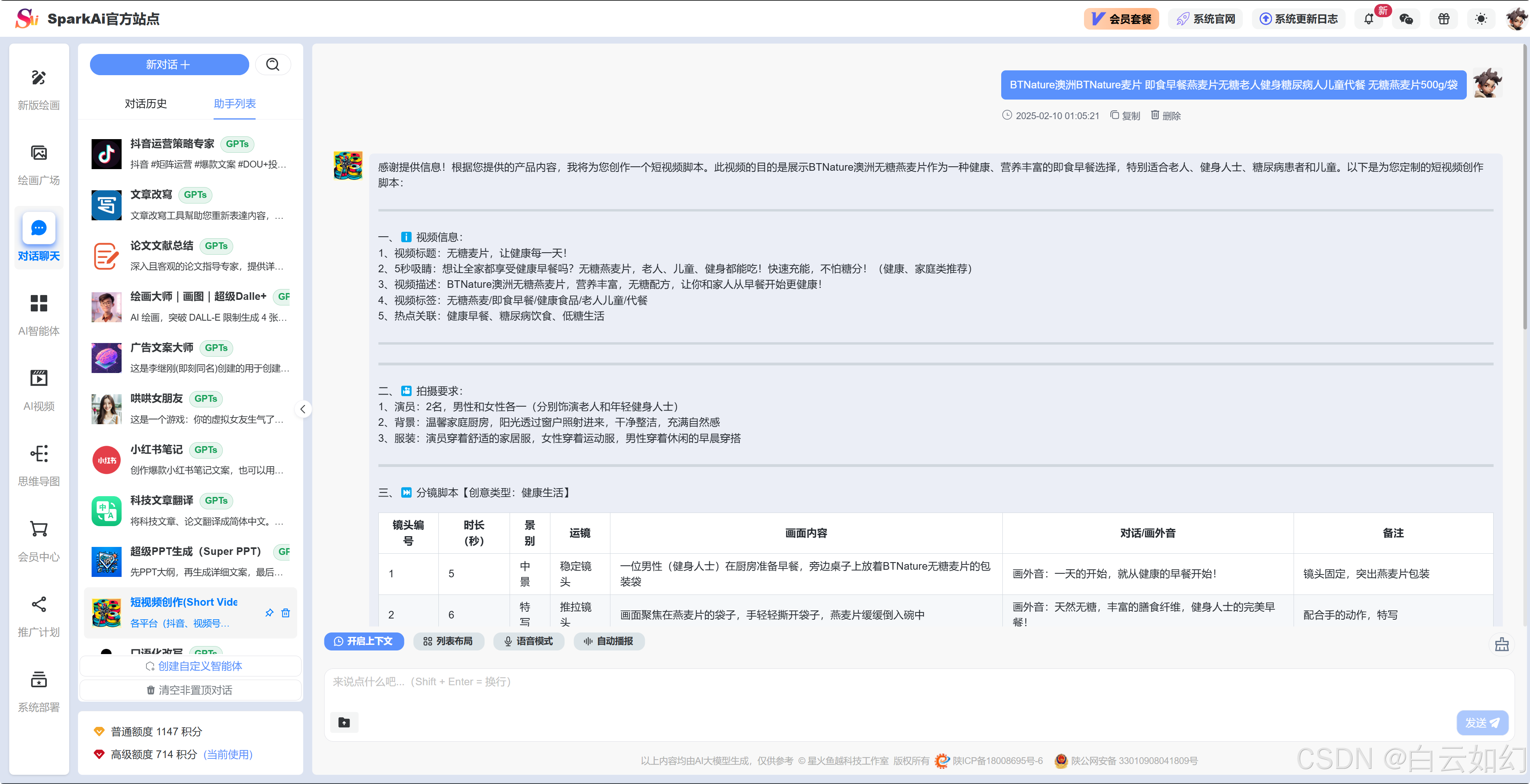This screenshot has height=784, width=1530.
Task: Switch to the 对话历史 tab
Action: click(x=146, y=104)
